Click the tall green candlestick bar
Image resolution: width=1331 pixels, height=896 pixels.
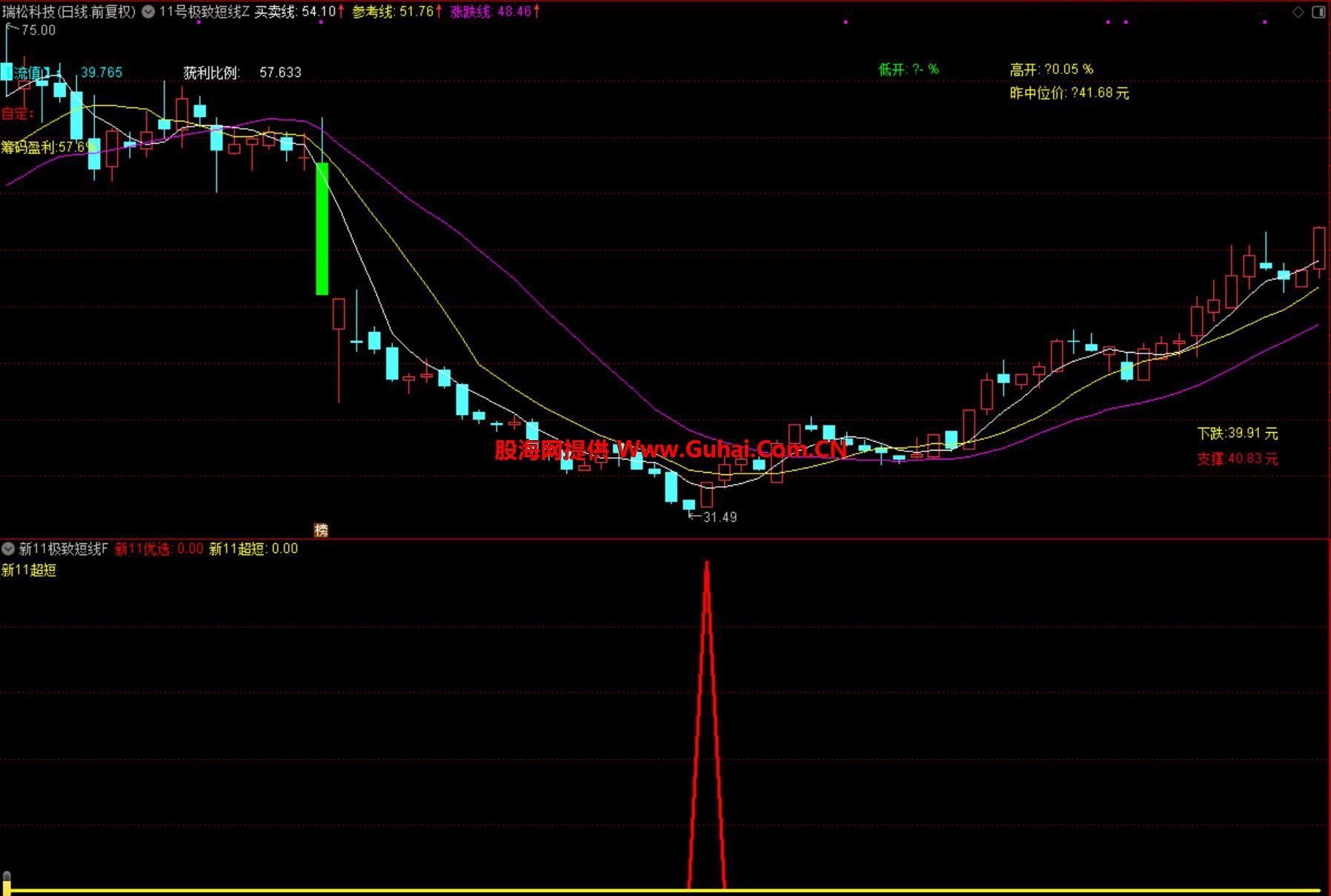322,229
